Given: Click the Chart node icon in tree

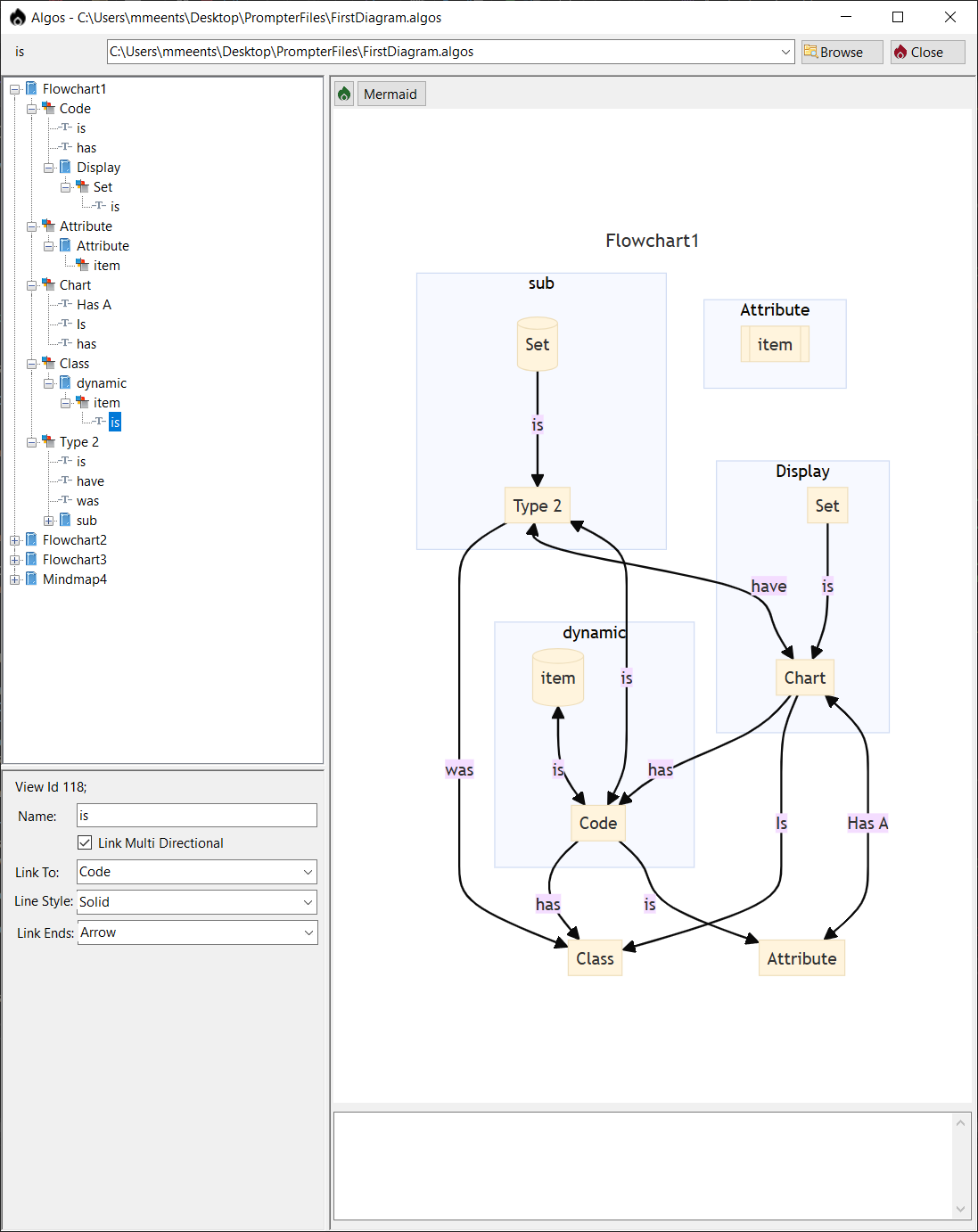Looking at the screenshot, I should 48,284.
